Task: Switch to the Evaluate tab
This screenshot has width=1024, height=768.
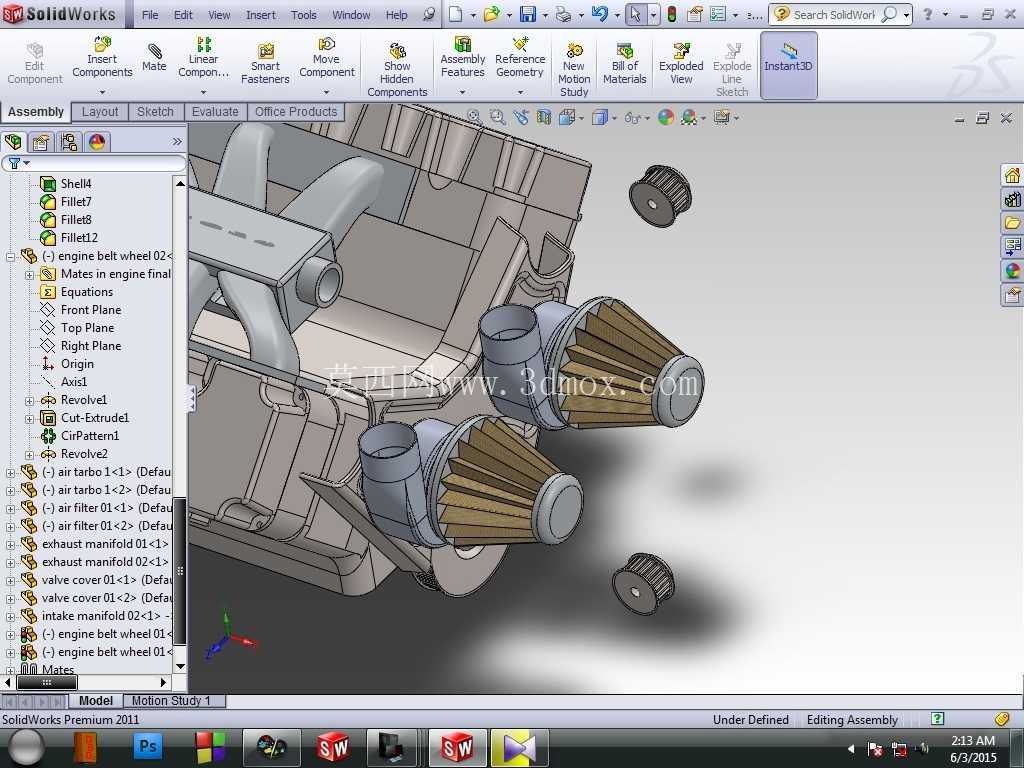Action: [x=215, y=112]
